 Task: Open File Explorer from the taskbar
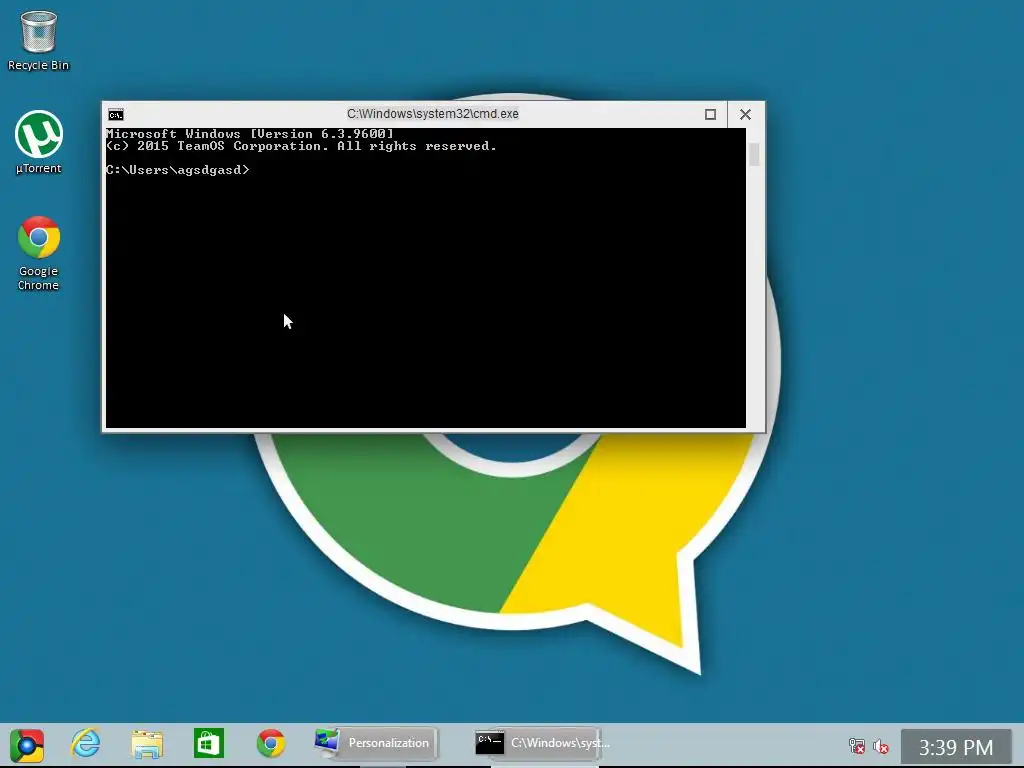coord(147,744)
